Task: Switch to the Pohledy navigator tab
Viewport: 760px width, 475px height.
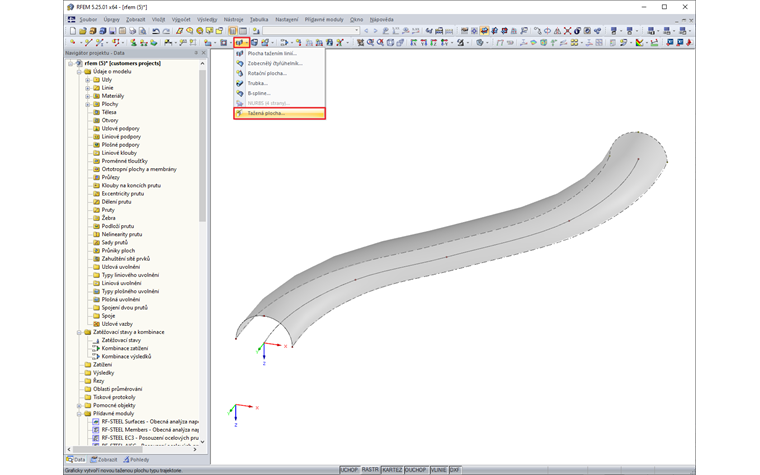Action: (137, 460)
